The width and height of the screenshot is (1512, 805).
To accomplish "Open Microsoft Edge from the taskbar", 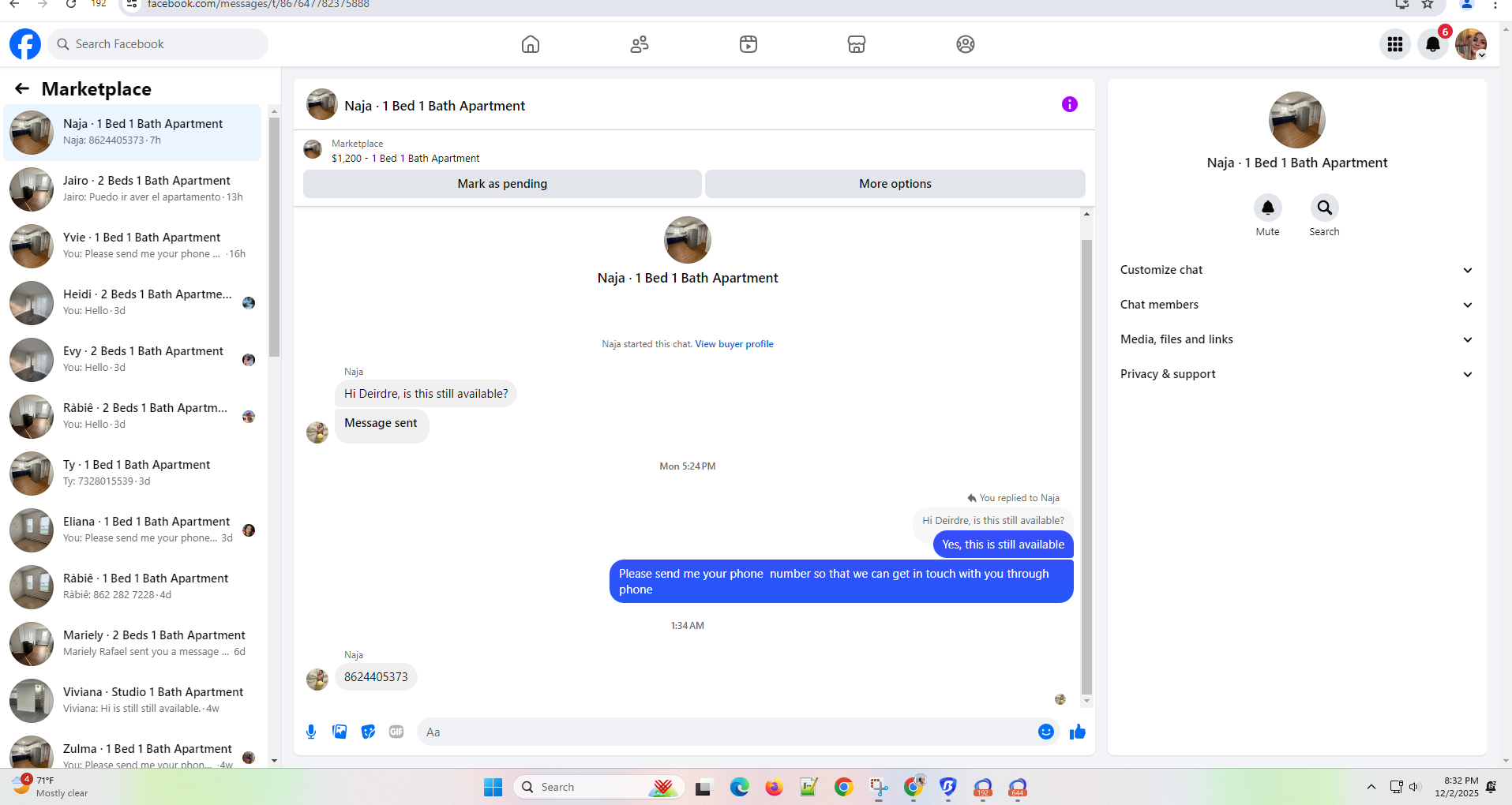I will tap(740, 787).
